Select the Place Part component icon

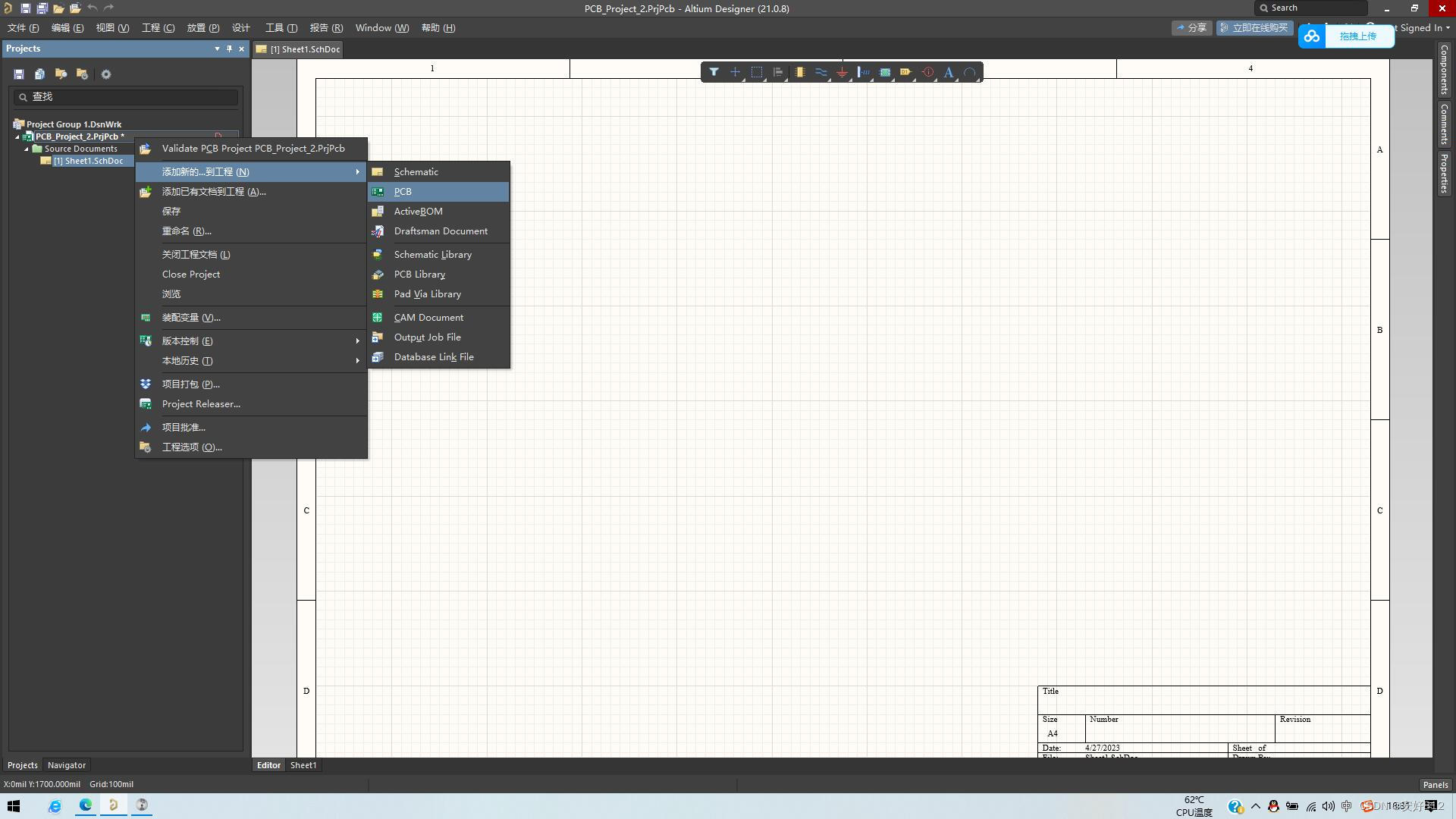pos(799,72)
